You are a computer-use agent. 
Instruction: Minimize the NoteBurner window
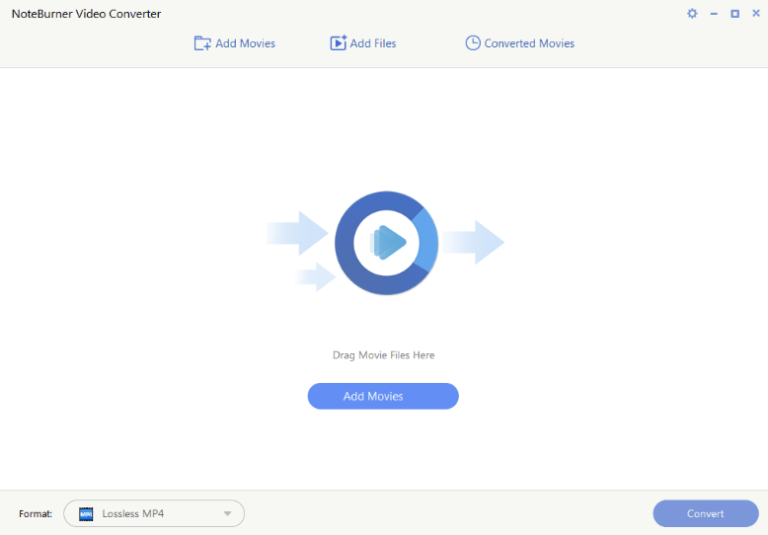(714, 14)
